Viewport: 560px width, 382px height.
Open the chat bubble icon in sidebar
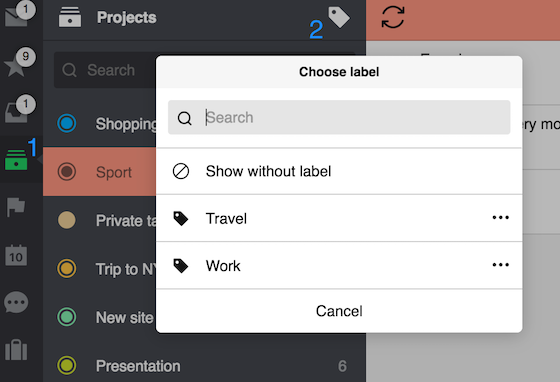coord(16,302)
